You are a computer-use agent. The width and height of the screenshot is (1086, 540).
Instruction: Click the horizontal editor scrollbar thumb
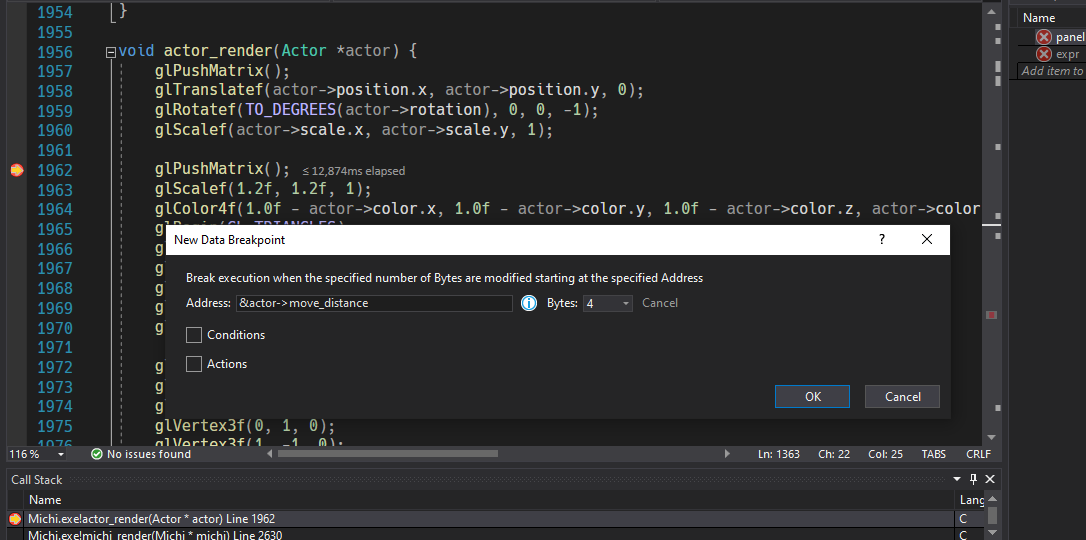coord(388,454)
